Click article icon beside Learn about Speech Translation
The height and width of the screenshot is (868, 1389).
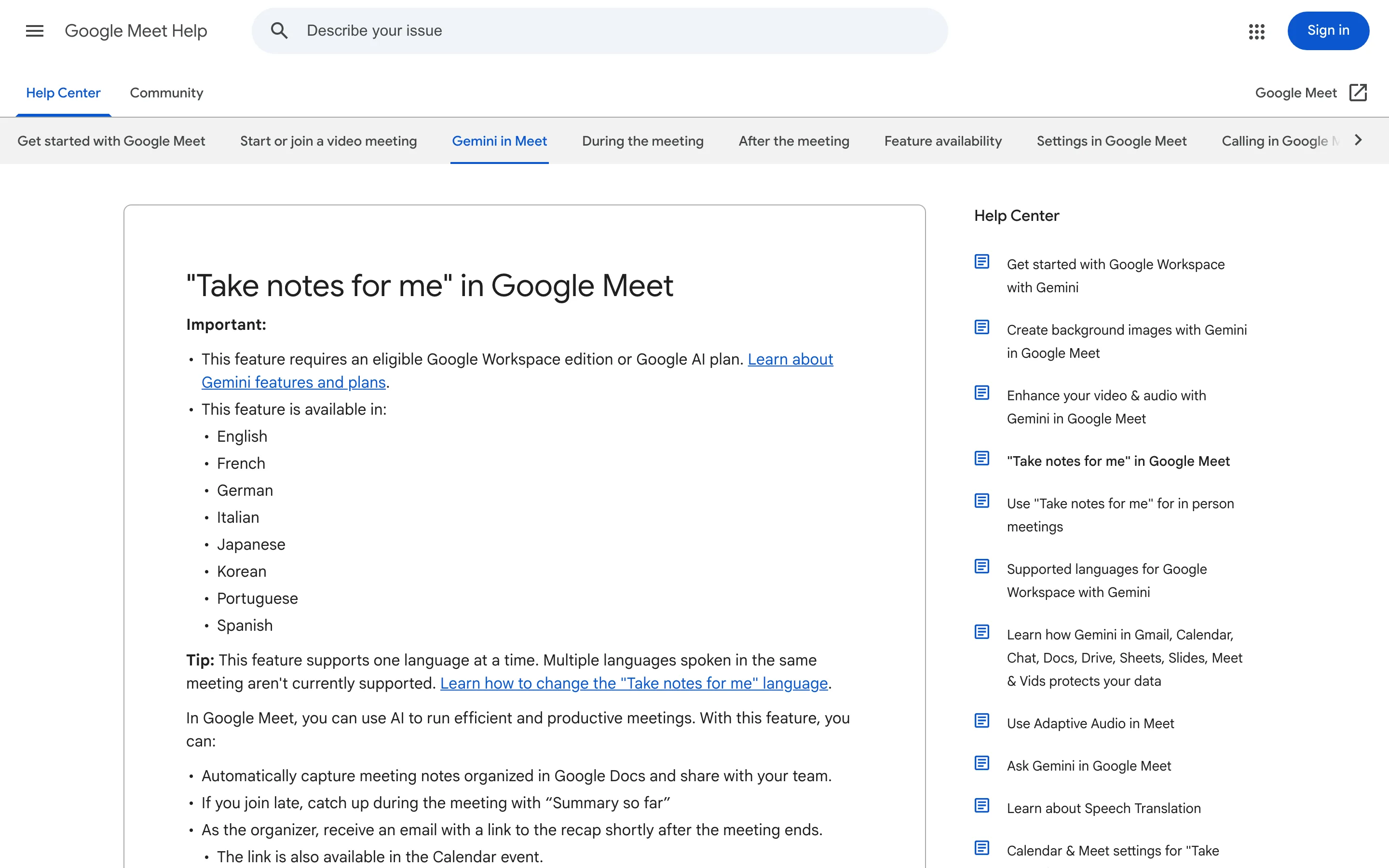(x=981, y=805)
